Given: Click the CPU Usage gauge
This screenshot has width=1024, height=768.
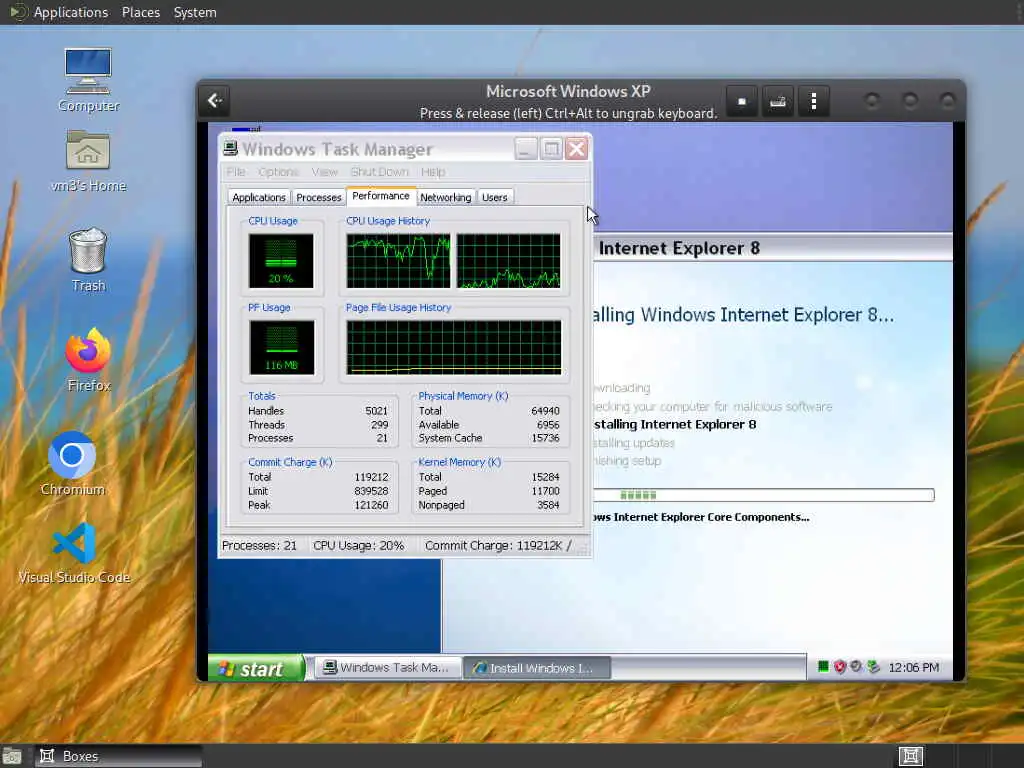Looking at the screenshot, I should click(281, 261).
